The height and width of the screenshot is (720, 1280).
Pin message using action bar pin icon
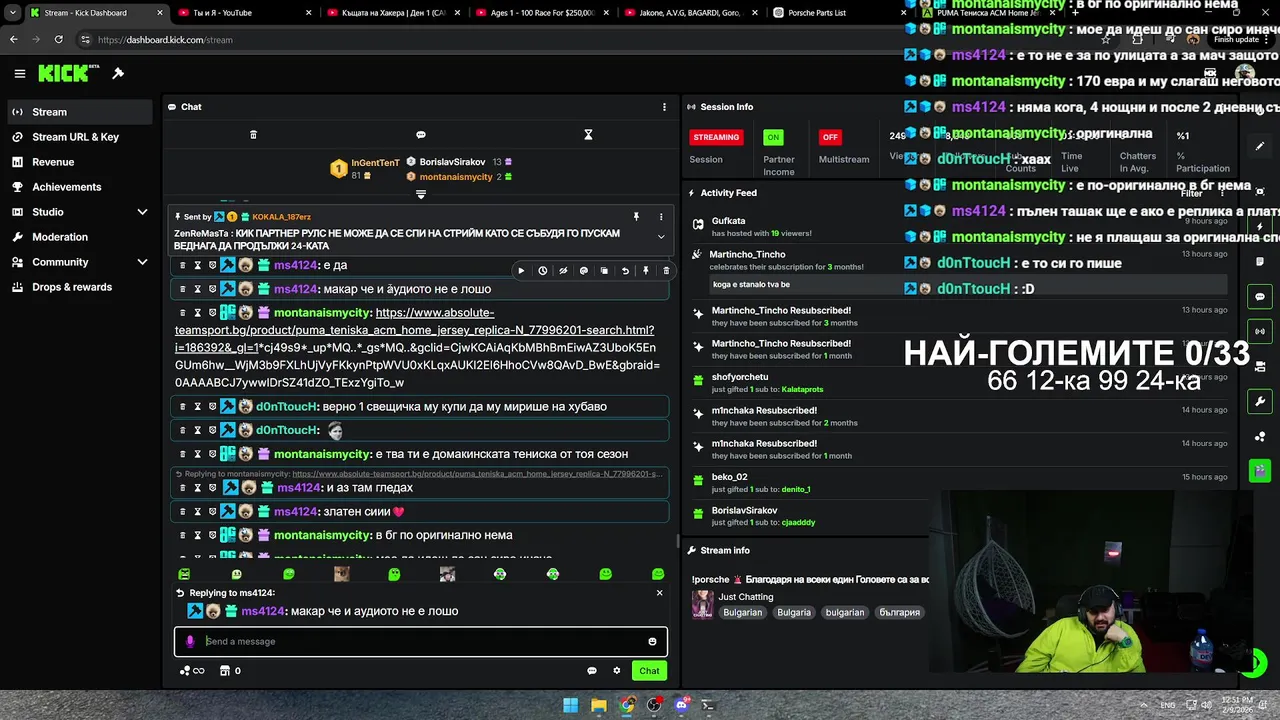tap(646, 270)
